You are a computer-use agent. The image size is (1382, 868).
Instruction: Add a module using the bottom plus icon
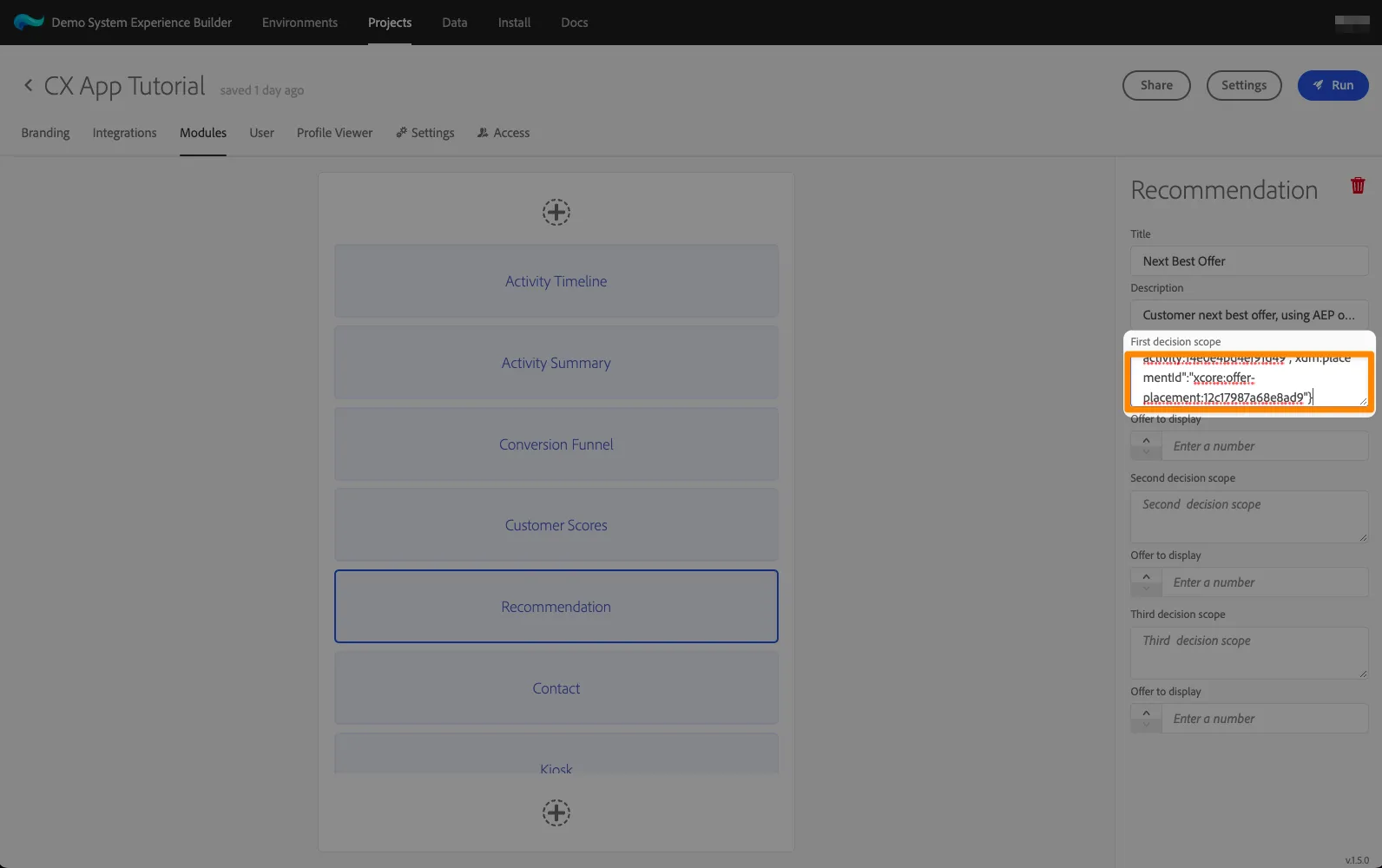pos(556,813)
